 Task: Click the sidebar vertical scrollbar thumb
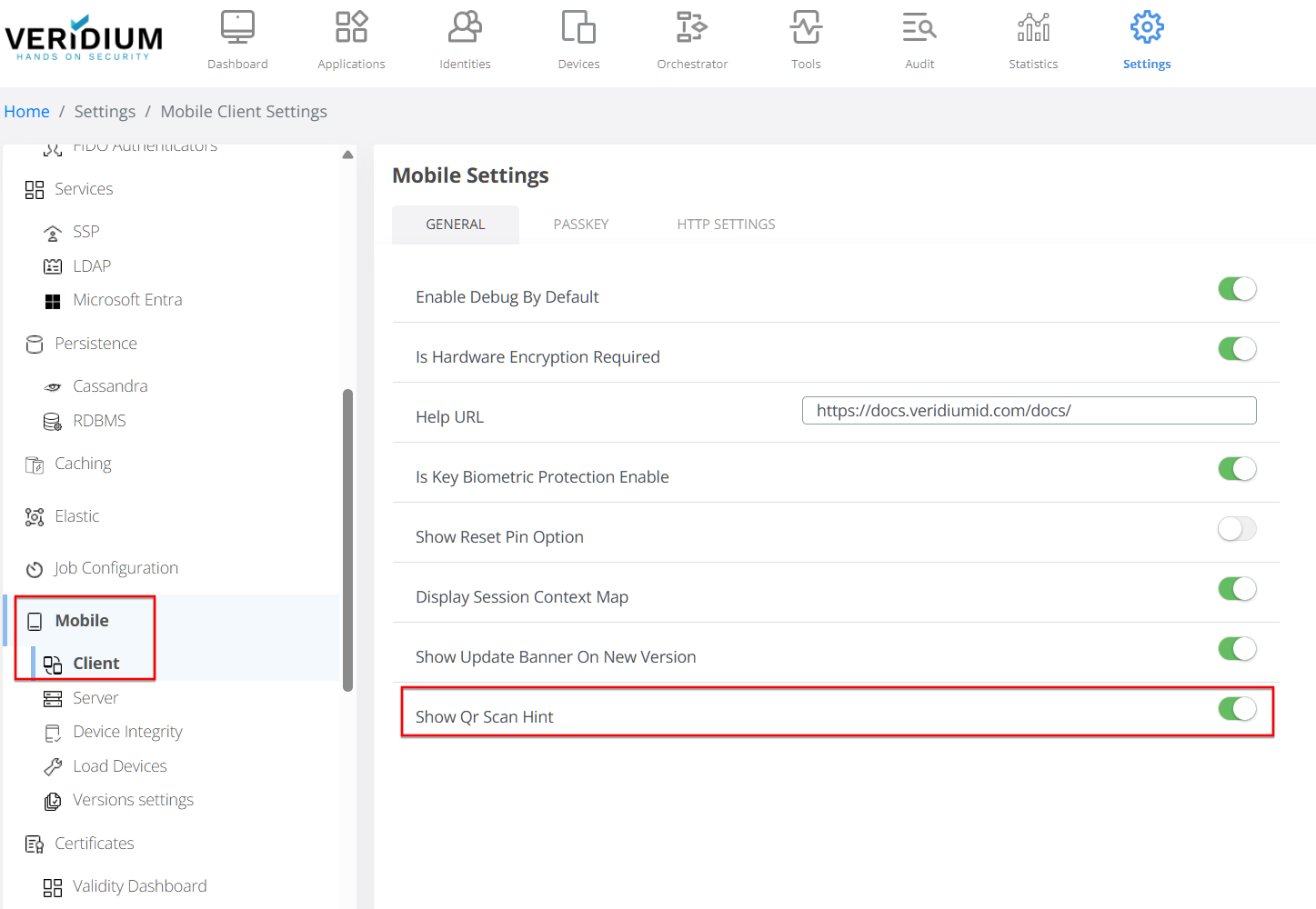coord(347,541)
